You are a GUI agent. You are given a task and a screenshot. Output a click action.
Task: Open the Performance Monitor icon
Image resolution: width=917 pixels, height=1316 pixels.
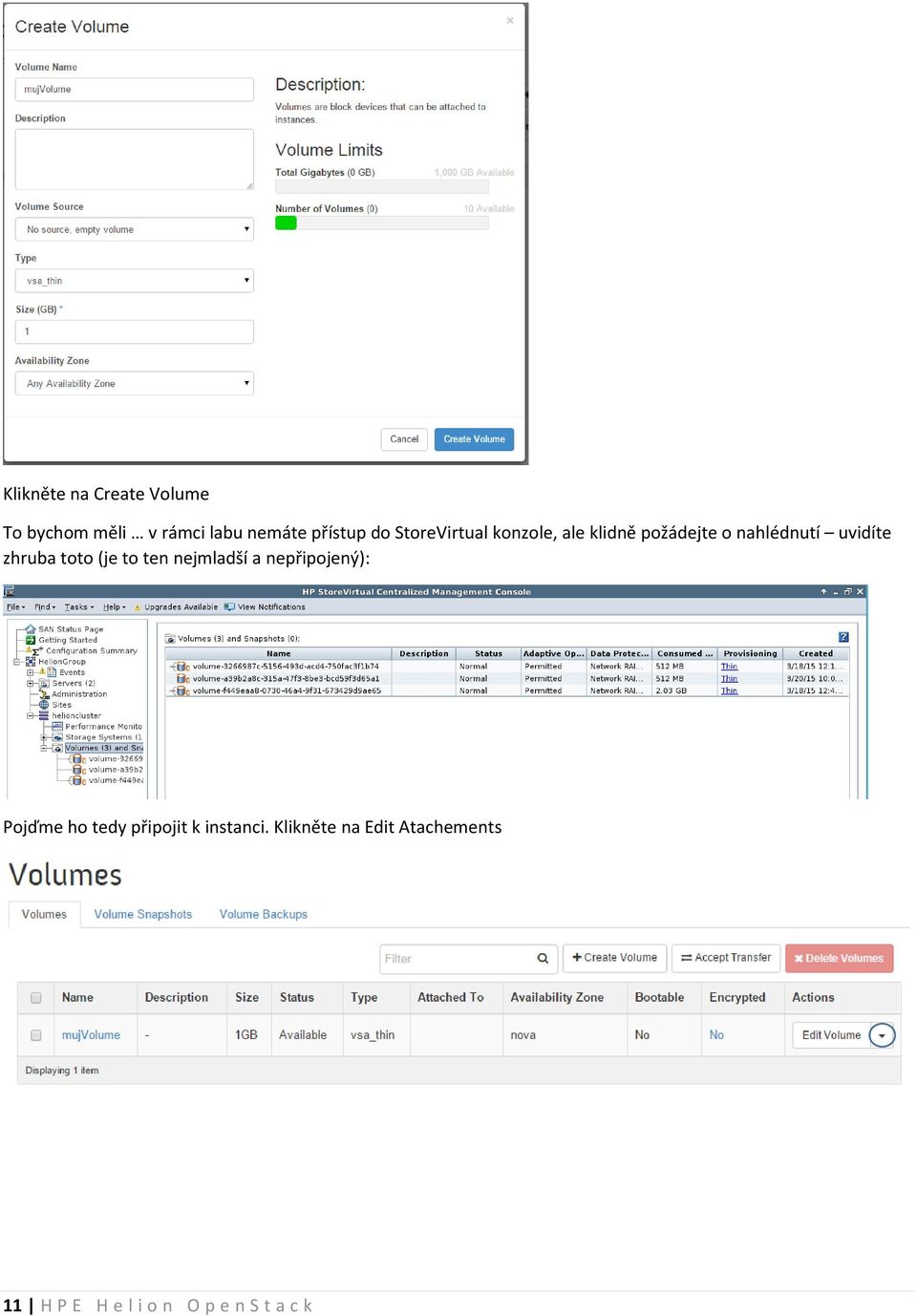coord(57,726)
